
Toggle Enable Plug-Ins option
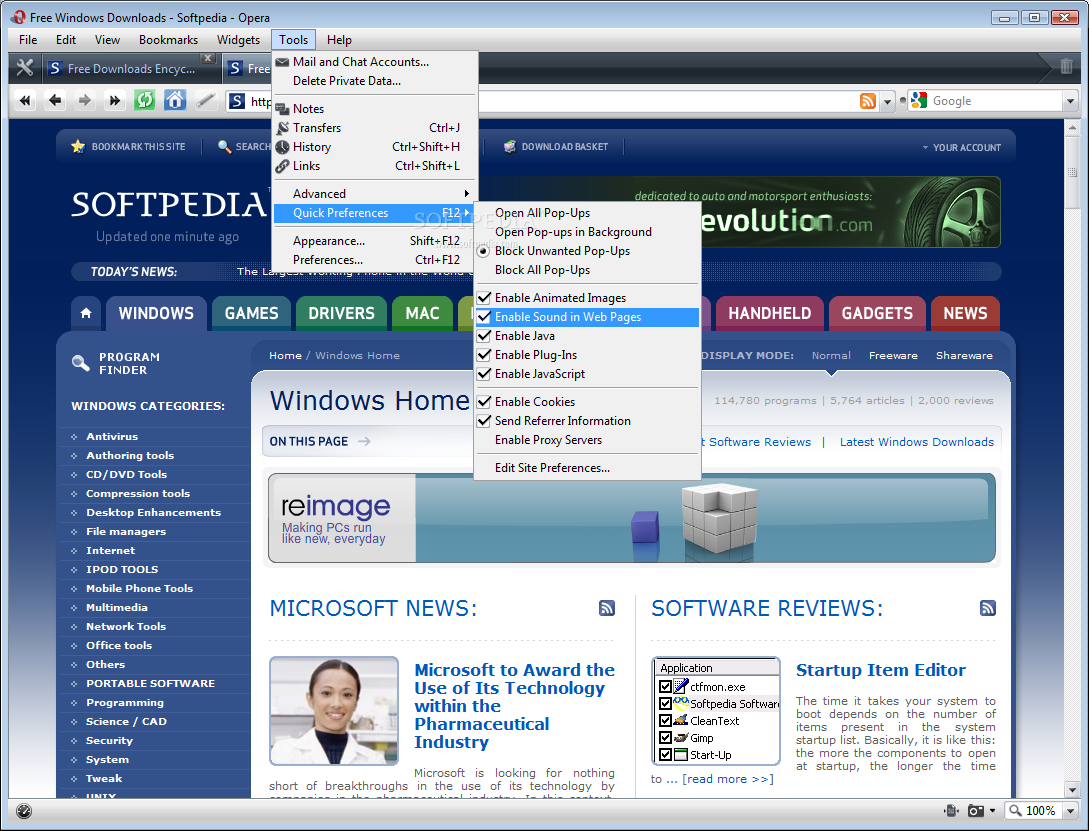coord(588,355)
